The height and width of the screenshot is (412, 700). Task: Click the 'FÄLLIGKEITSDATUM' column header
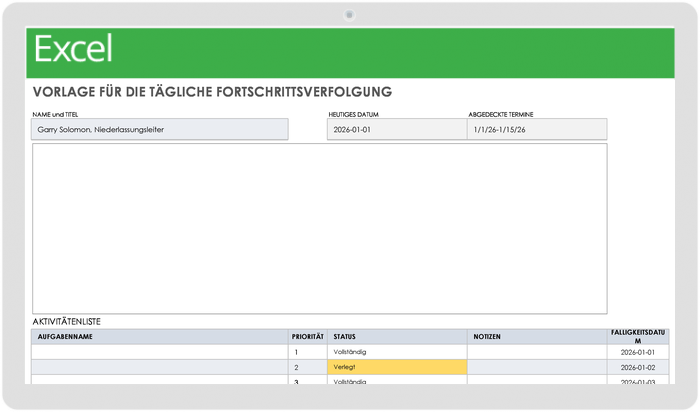(638, 337)
